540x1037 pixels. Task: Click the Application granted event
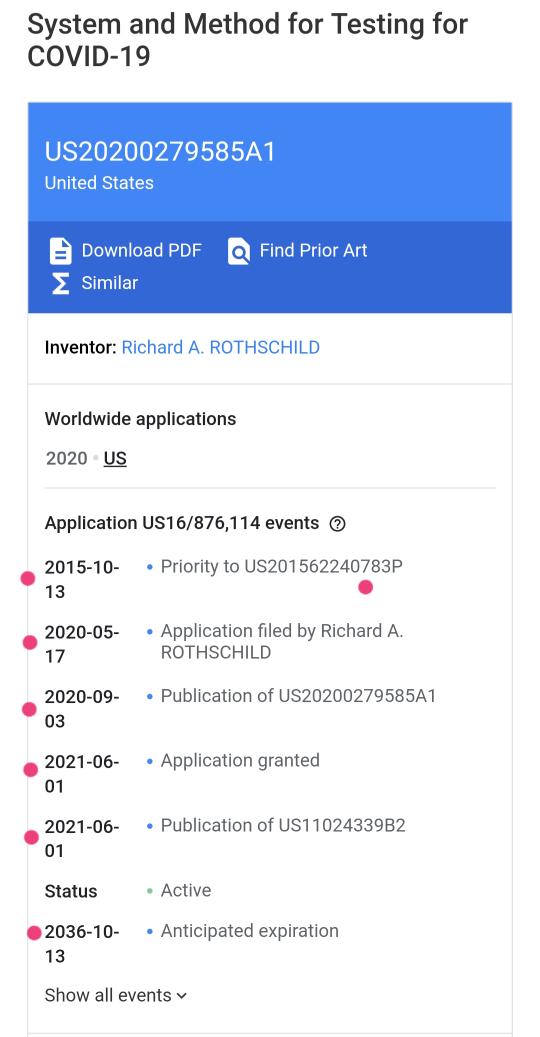click(x=240, y=761)
